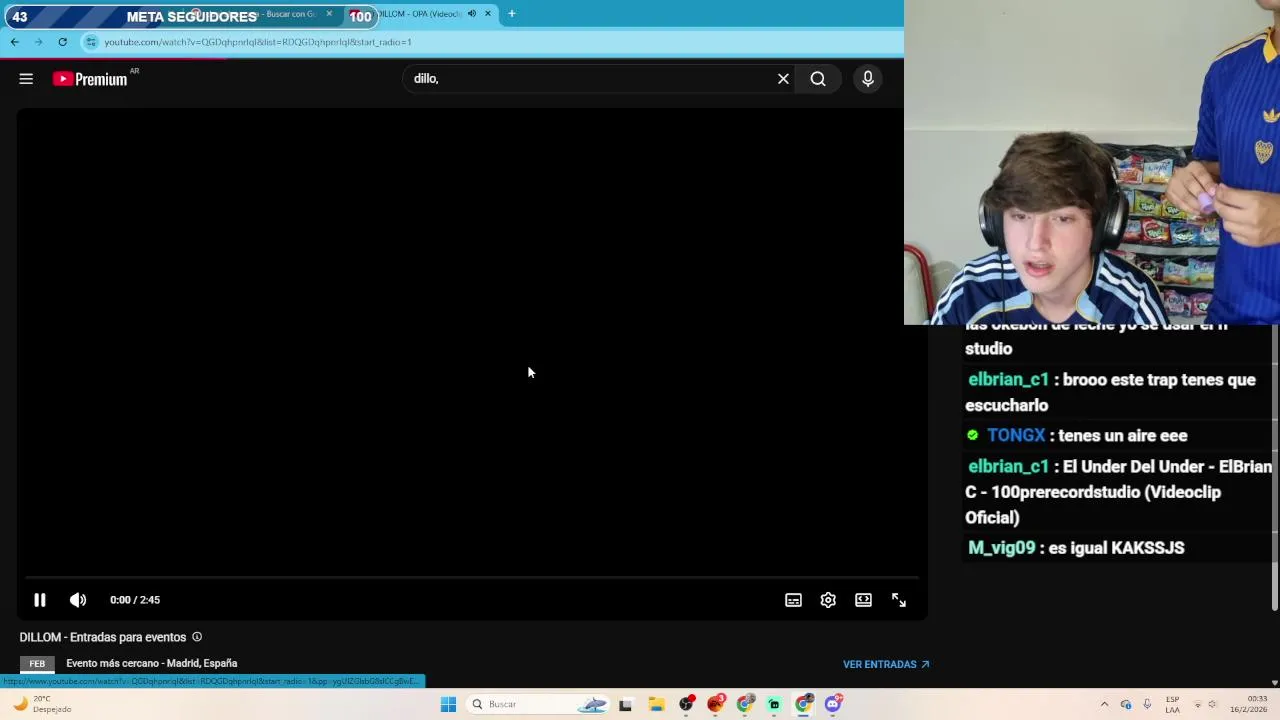Screen dimensions: 1280x720
Task: Select 'Evento más cercano - Madrid, España' row
Action: (151, 663)
